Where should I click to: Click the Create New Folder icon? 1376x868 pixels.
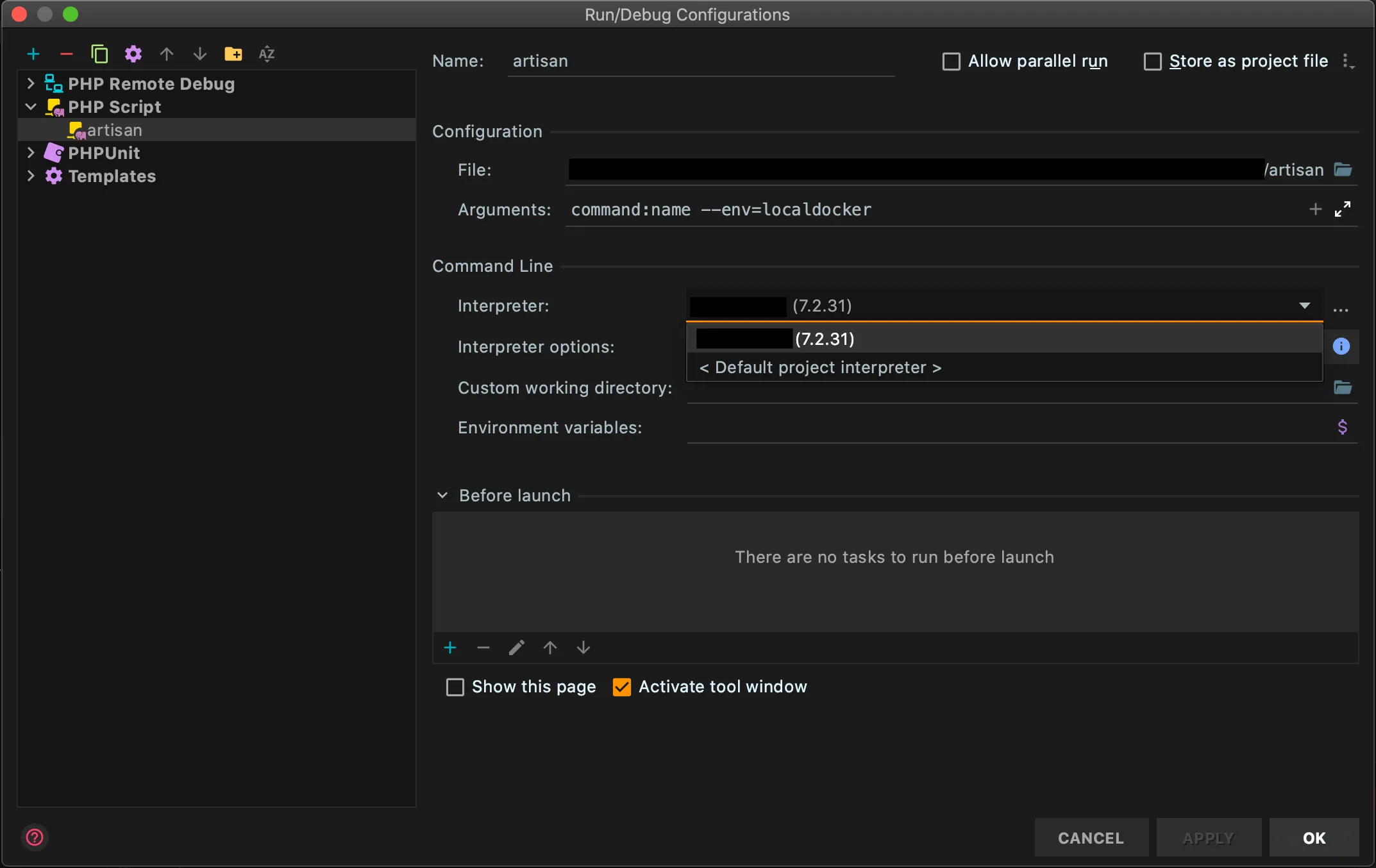click(233, 54)
